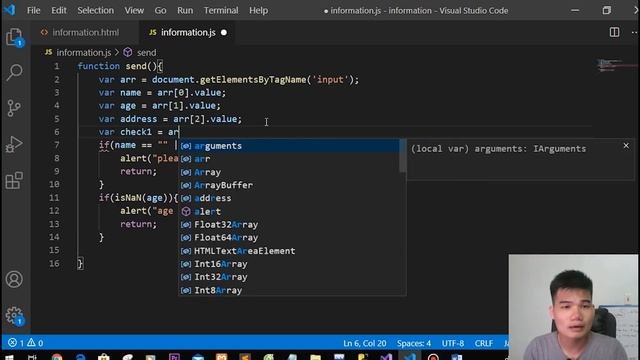Select the 'HTMLTextAreaElement' suggestion
Image resolution: width=640 pixels, height=360 pixels.
pos(289,251)
